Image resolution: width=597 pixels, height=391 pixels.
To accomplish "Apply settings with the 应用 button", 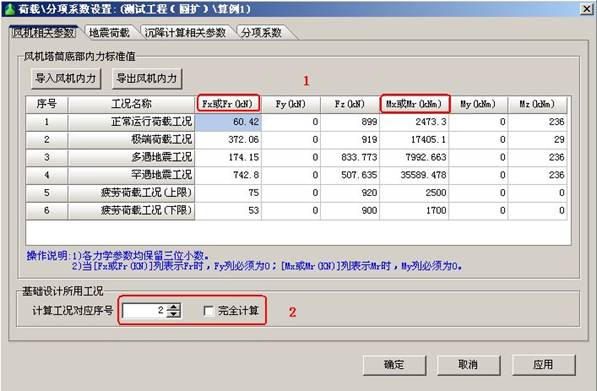I will pyautogui.click(x=543, y=365).
